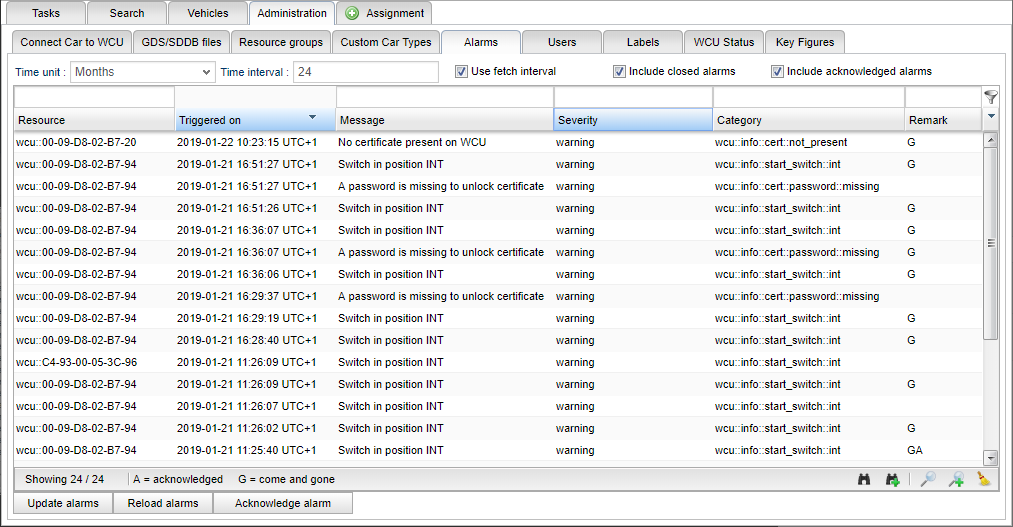The image size is (1013, 527).
Task: Disable Include acknowledged alarms checkbox
Action: coord(777,71)
